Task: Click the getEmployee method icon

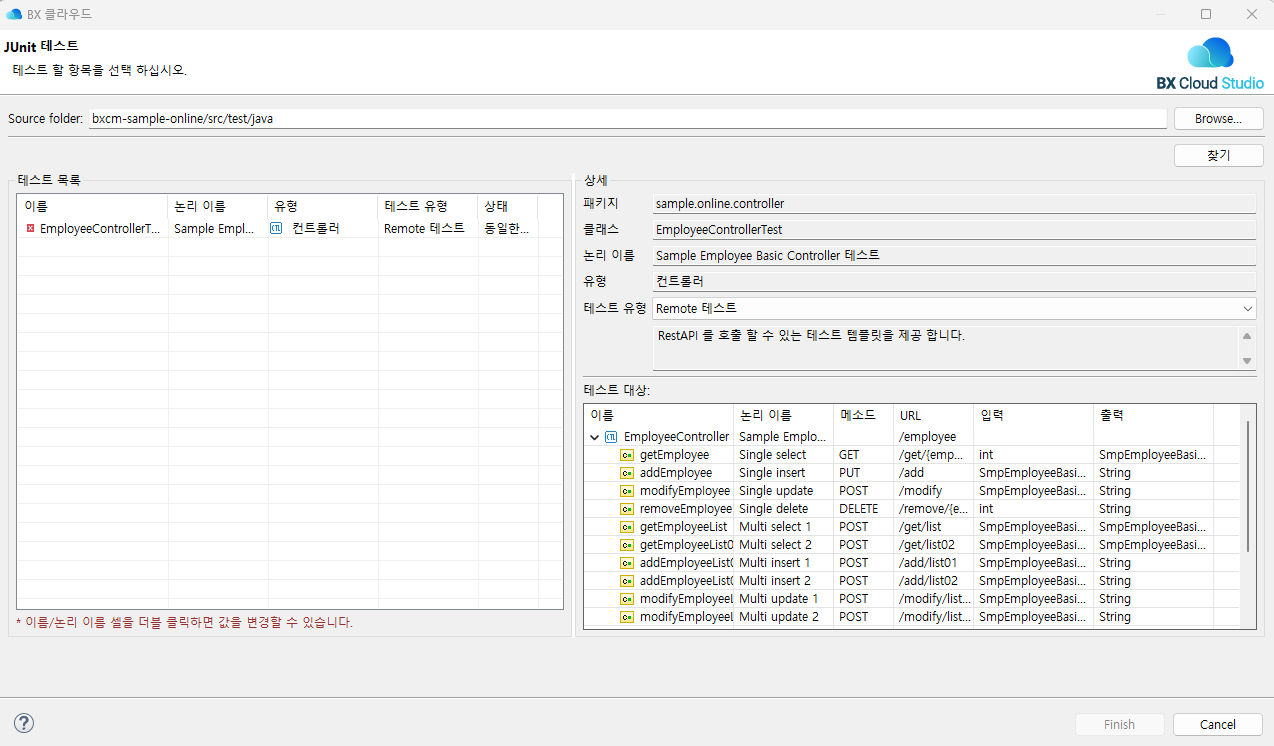Action: [x=627, y=455]
